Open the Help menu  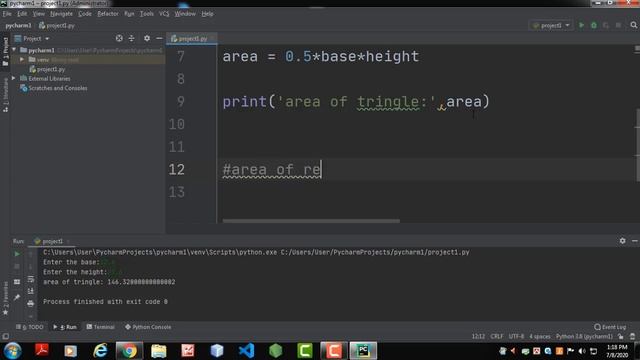207,14
